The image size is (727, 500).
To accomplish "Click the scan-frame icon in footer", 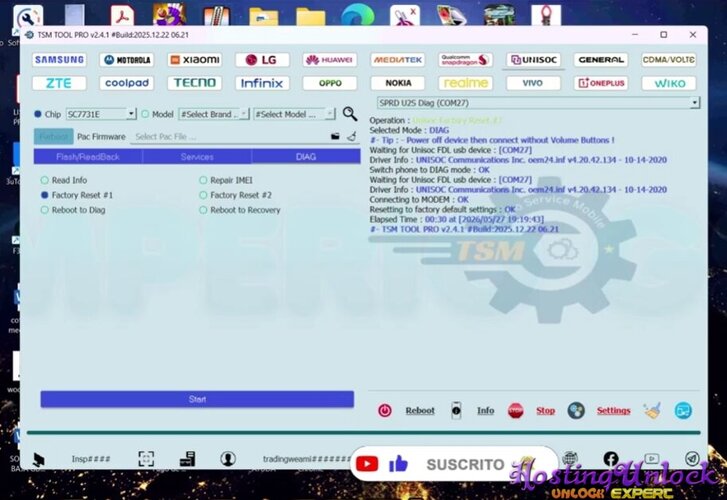I will pos(146,459).
